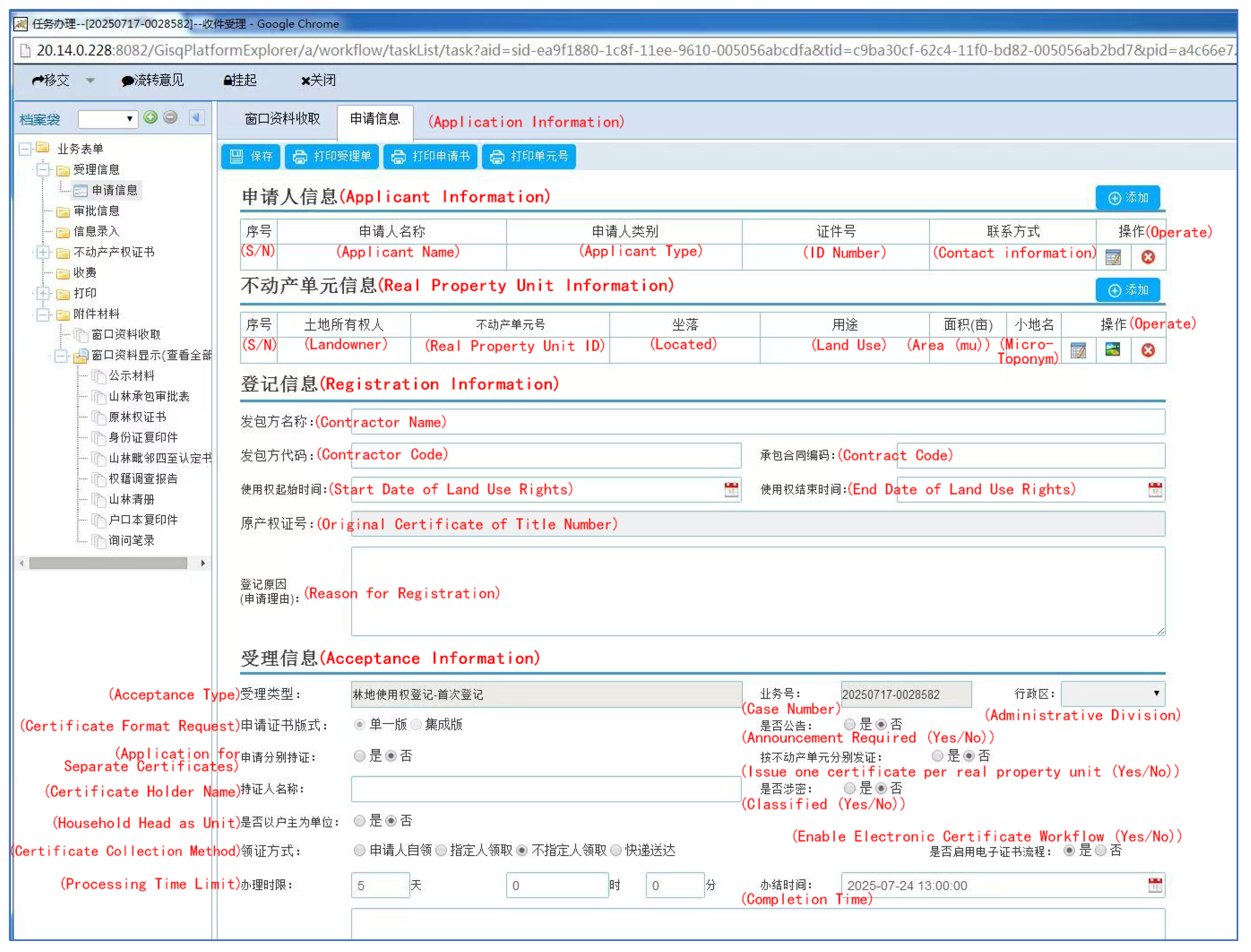Select 是 for 申请分别持证
The width and height of the screenshot is (1251, 952).
coord(359,756)
